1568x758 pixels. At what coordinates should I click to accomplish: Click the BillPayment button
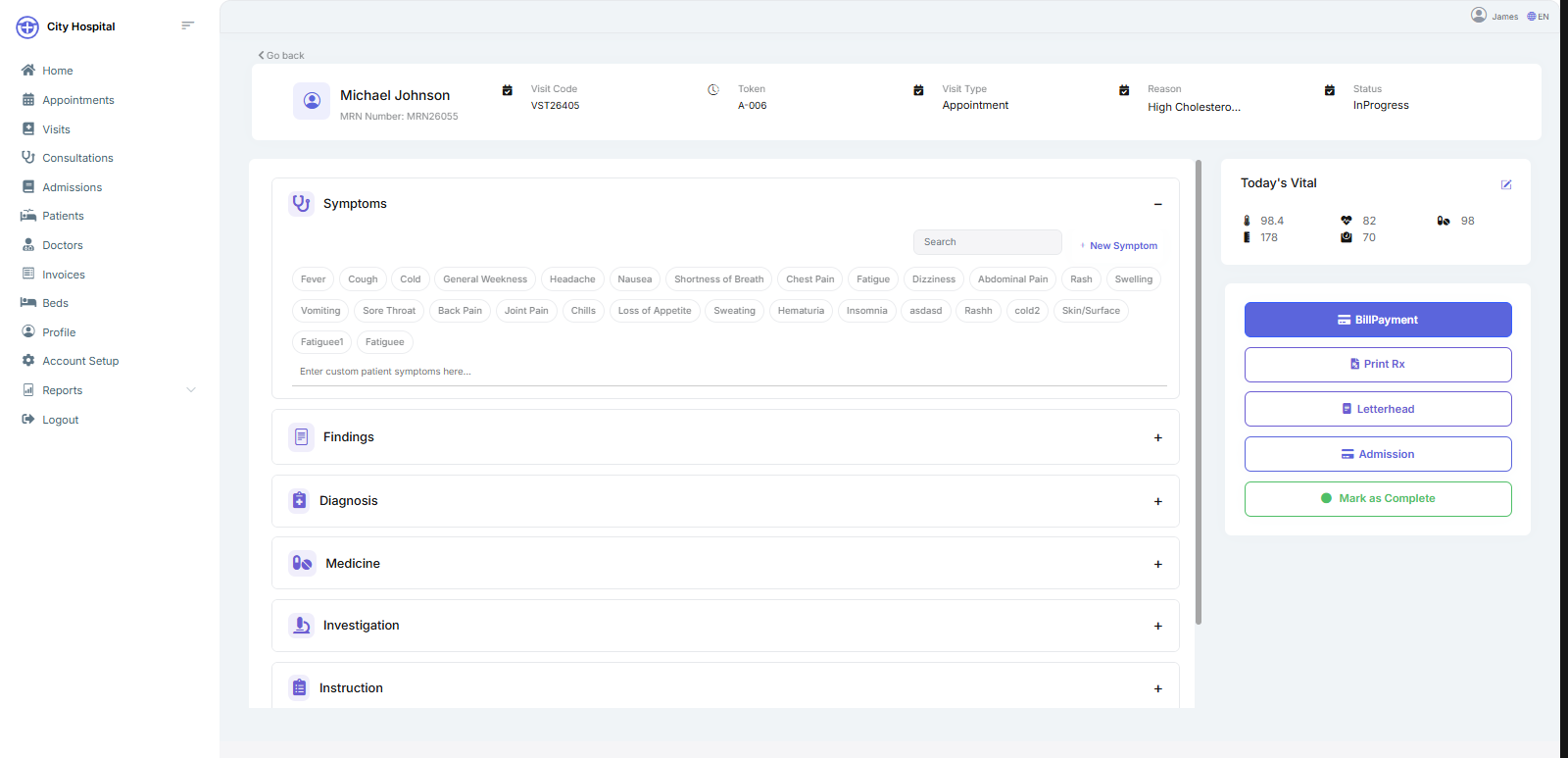coord(1378,320)
